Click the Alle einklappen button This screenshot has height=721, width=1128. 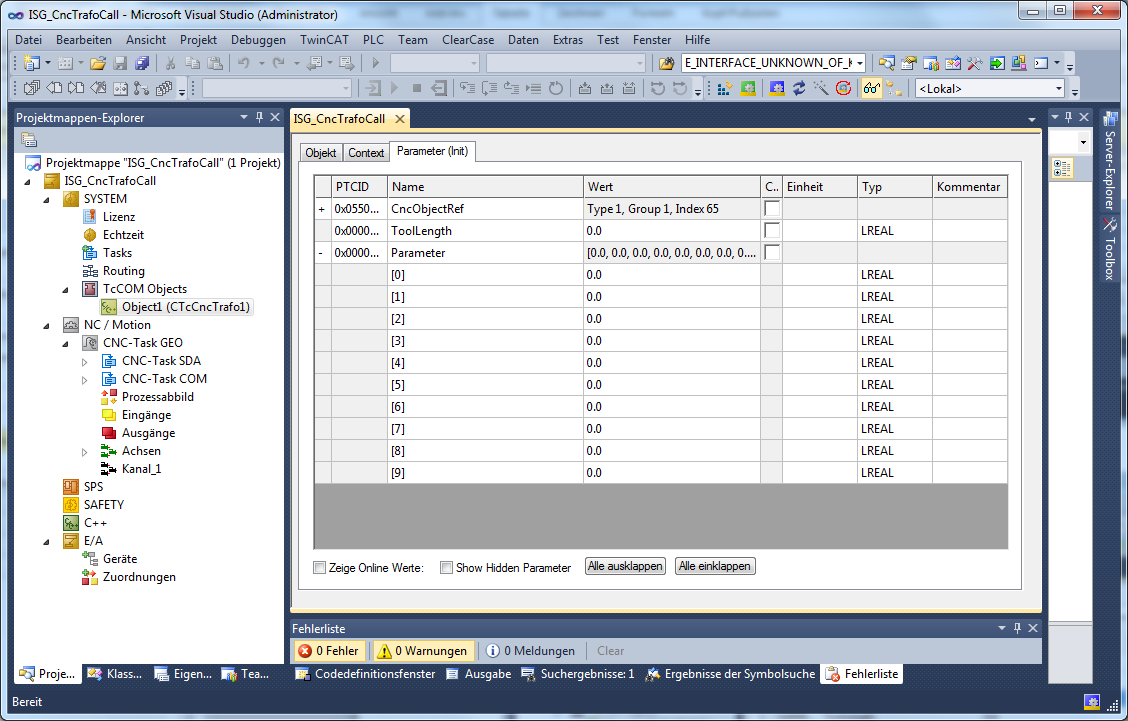point(715,566)
